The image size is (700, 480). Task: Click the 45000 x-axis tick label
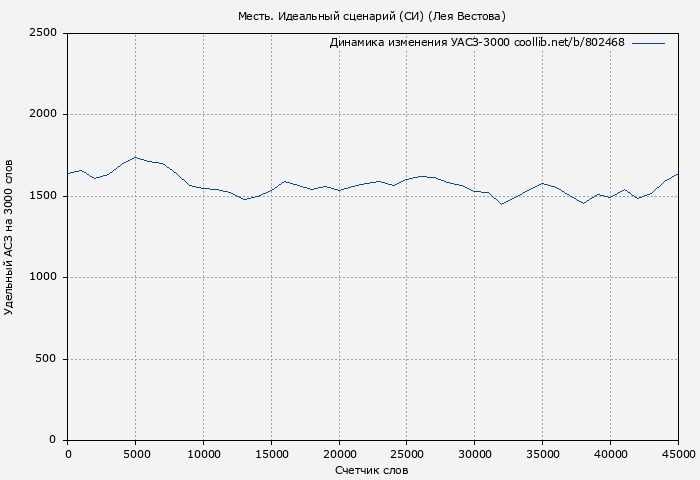[677, 453]
